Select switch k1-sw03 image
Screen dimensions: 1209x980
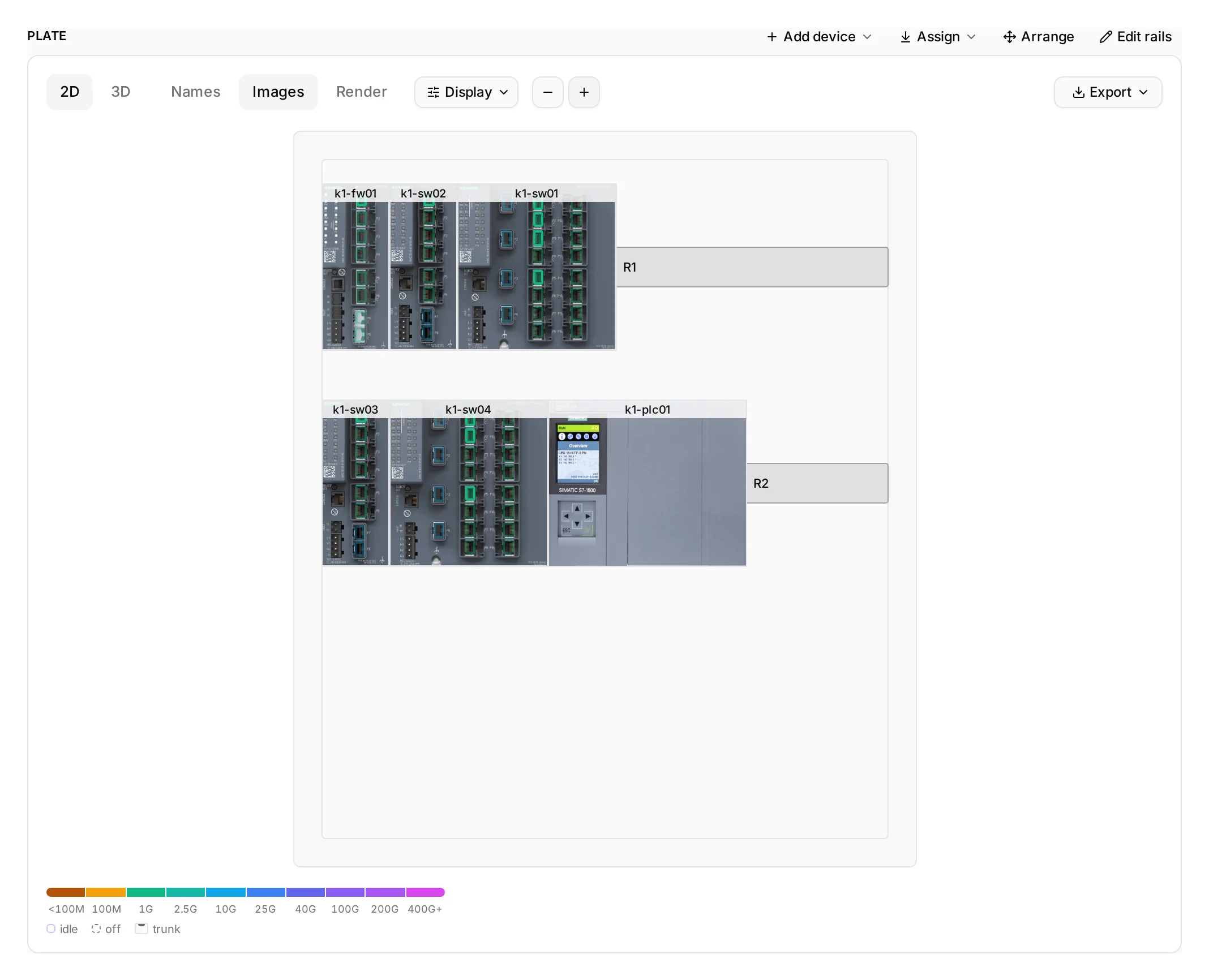(x=355, y=483)
